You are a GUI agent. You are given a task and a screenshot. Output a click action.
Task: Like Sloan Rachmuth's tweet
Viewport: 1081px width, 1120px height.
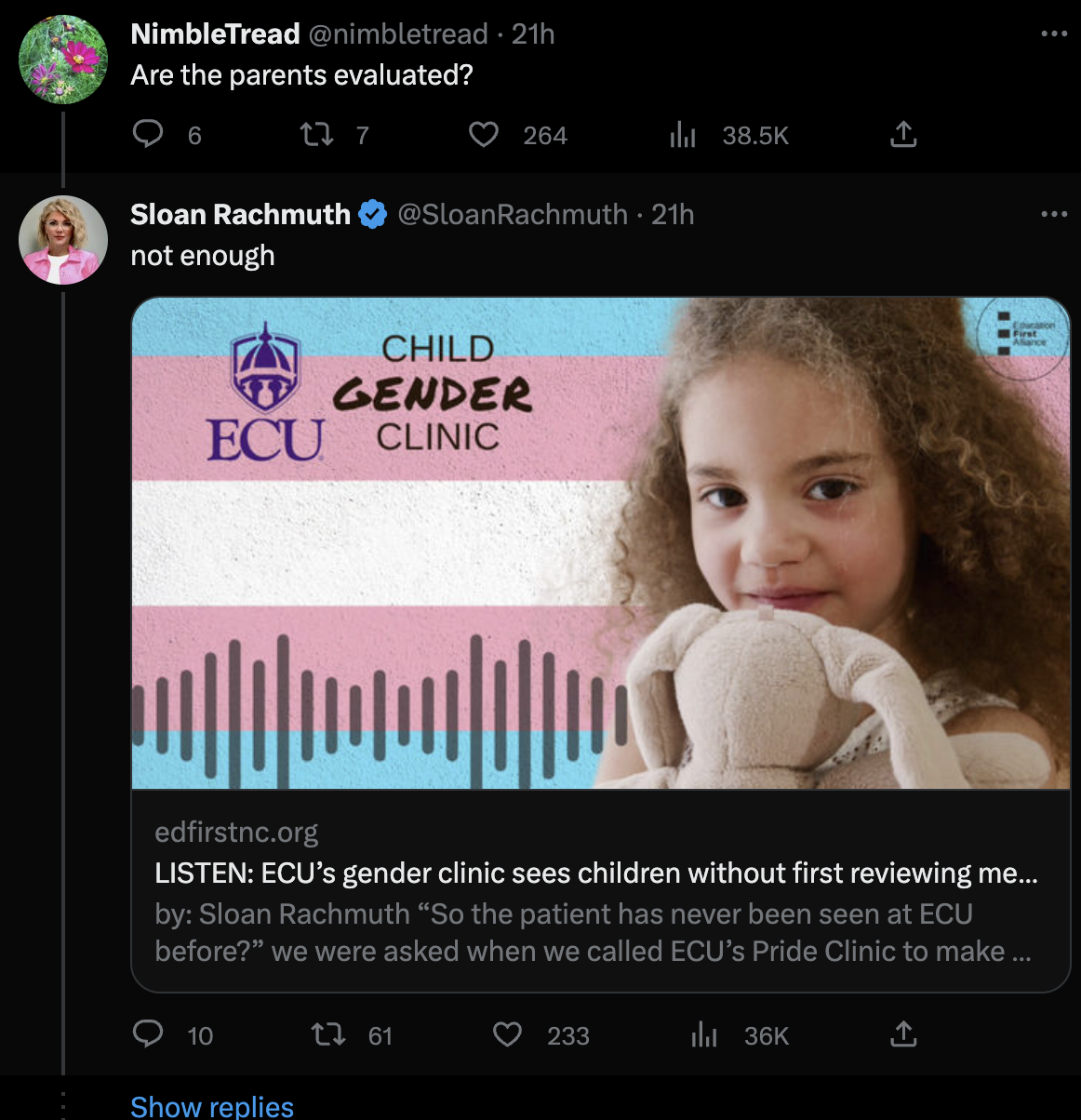[x=507, y=1034]
